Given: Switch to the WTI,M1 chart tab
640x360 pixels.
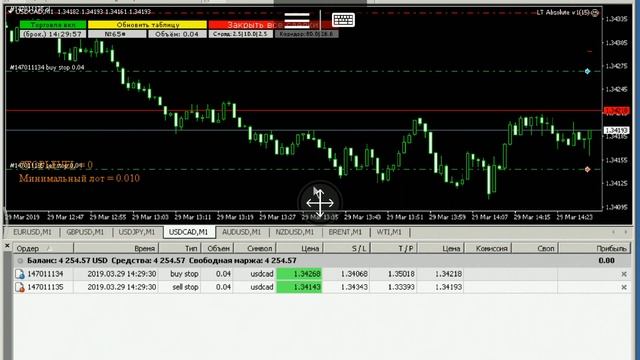Looking at the screenshot, I should (389, 232).
